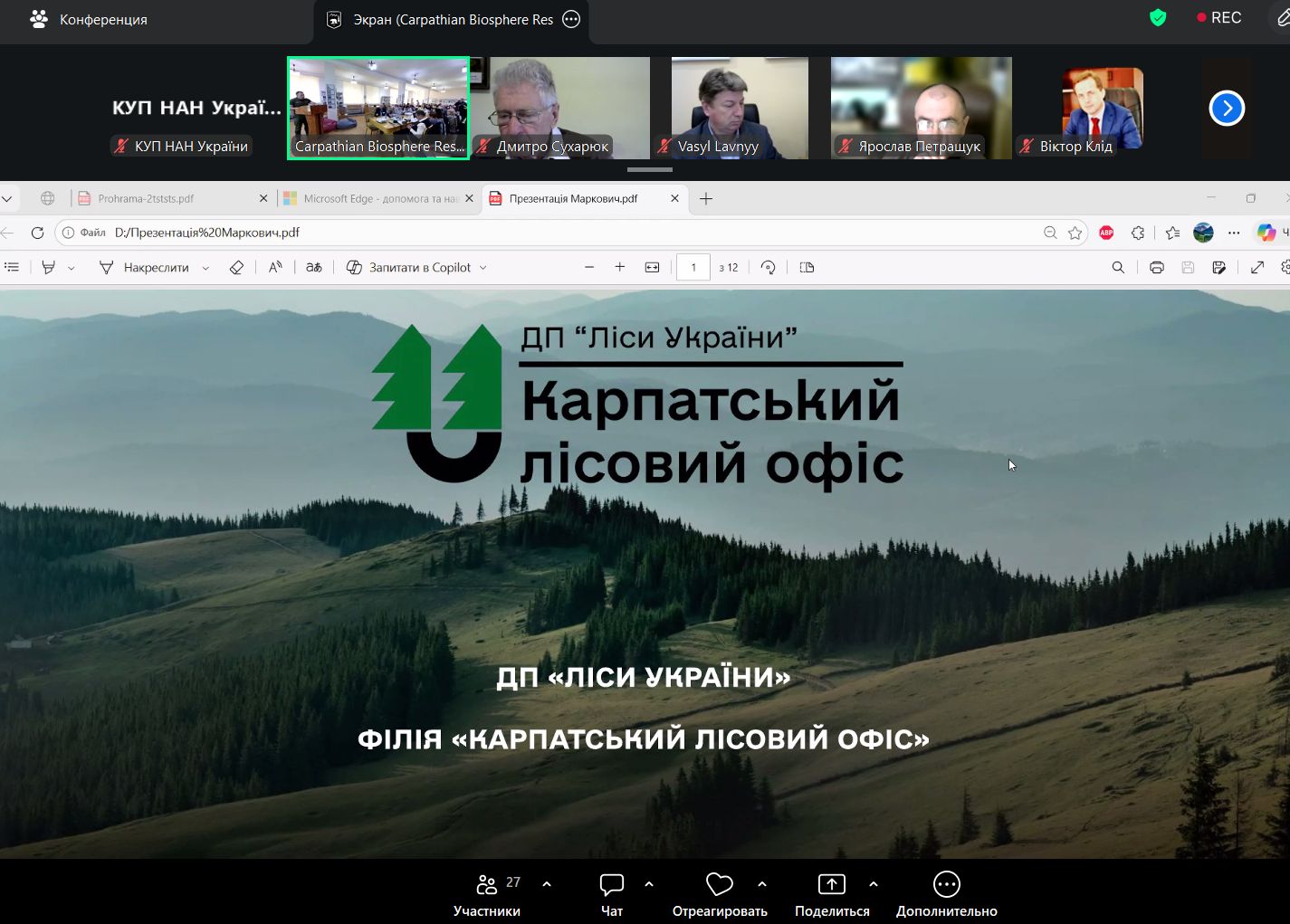Click Поделиться share screen button
The image size is (1290, 924).
(832, 894)
